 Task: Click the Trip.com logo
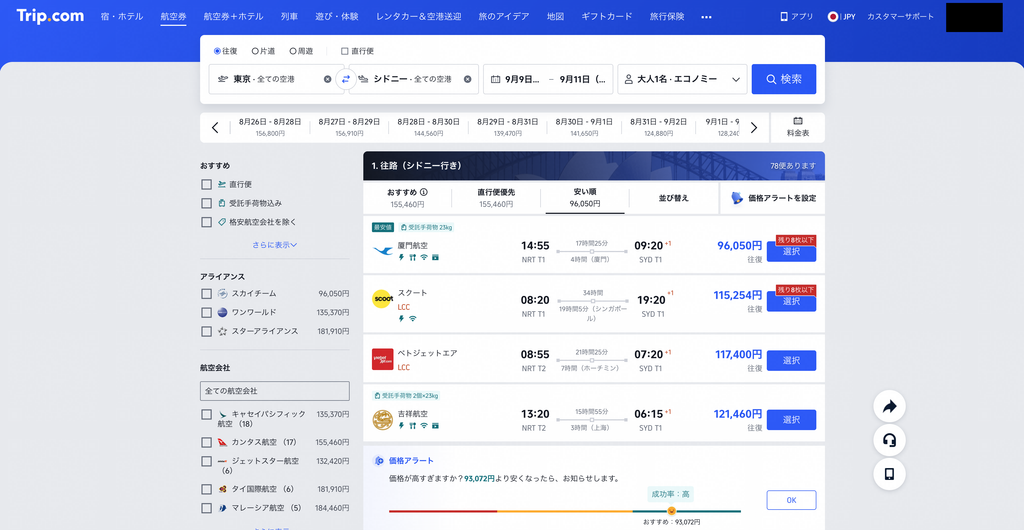[x=50, y=16]
